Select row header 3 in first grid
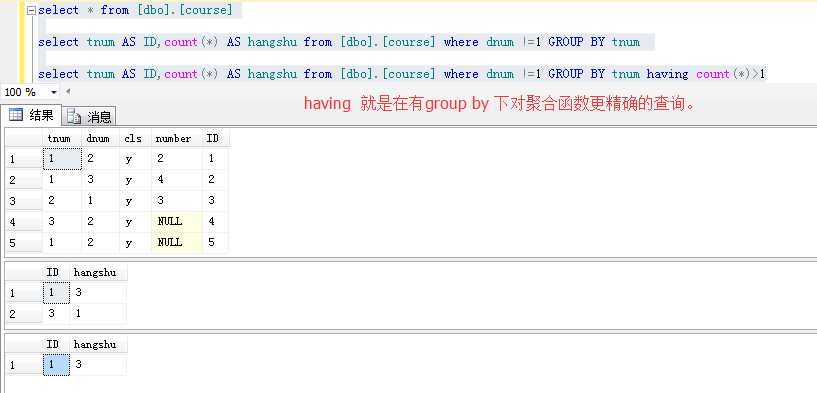This screenshot has height=393, width=817. pyautogui.click(x=23, y=201)
